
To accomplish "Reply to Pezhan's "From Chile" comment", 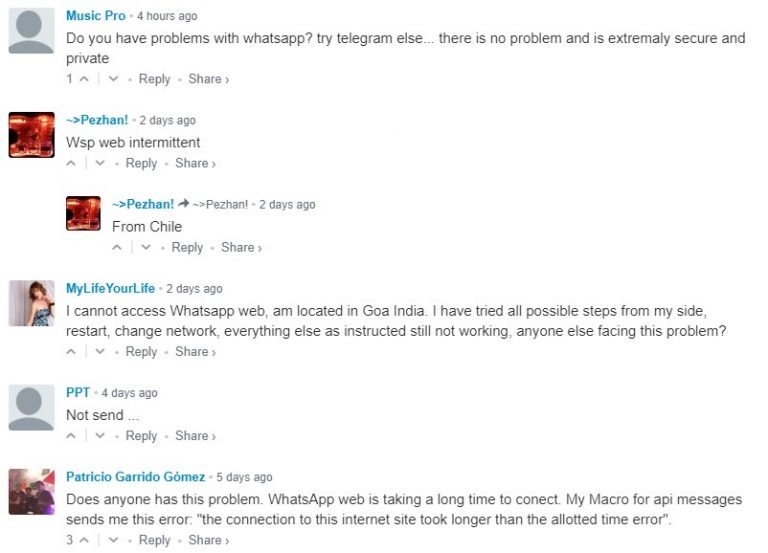I will pyautogui.click(x=187, y=247).
